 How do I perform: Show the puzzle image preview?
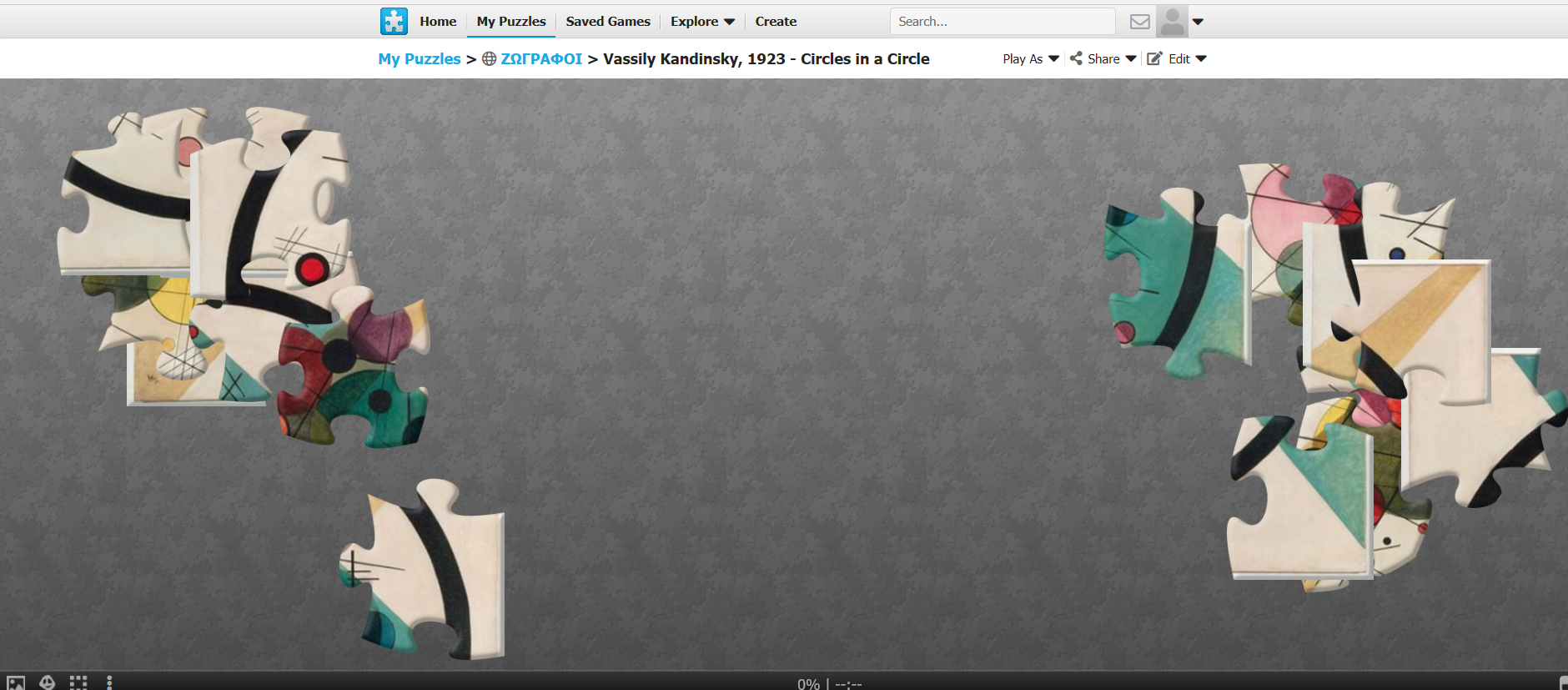(16, 683)
